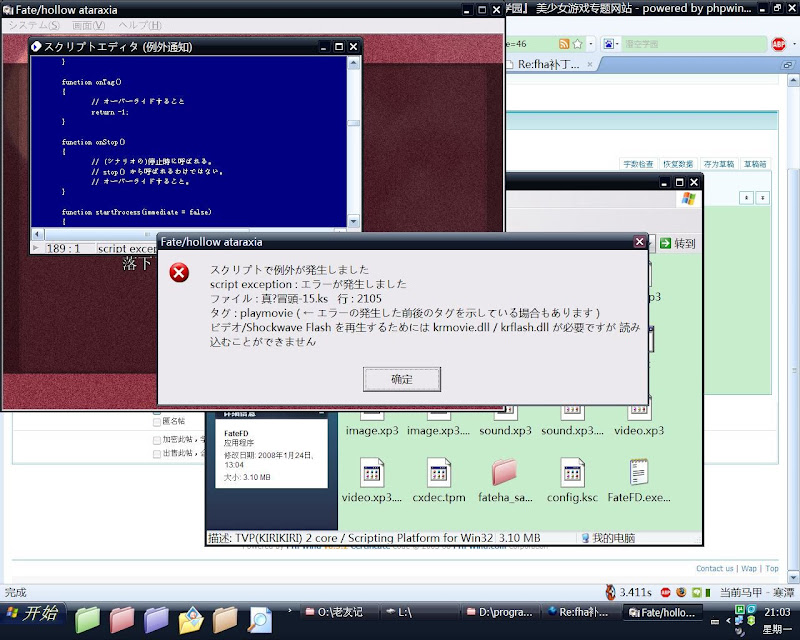
Task: Click the 189 : 1 line indicator
Action: click(x=63, y=249)
